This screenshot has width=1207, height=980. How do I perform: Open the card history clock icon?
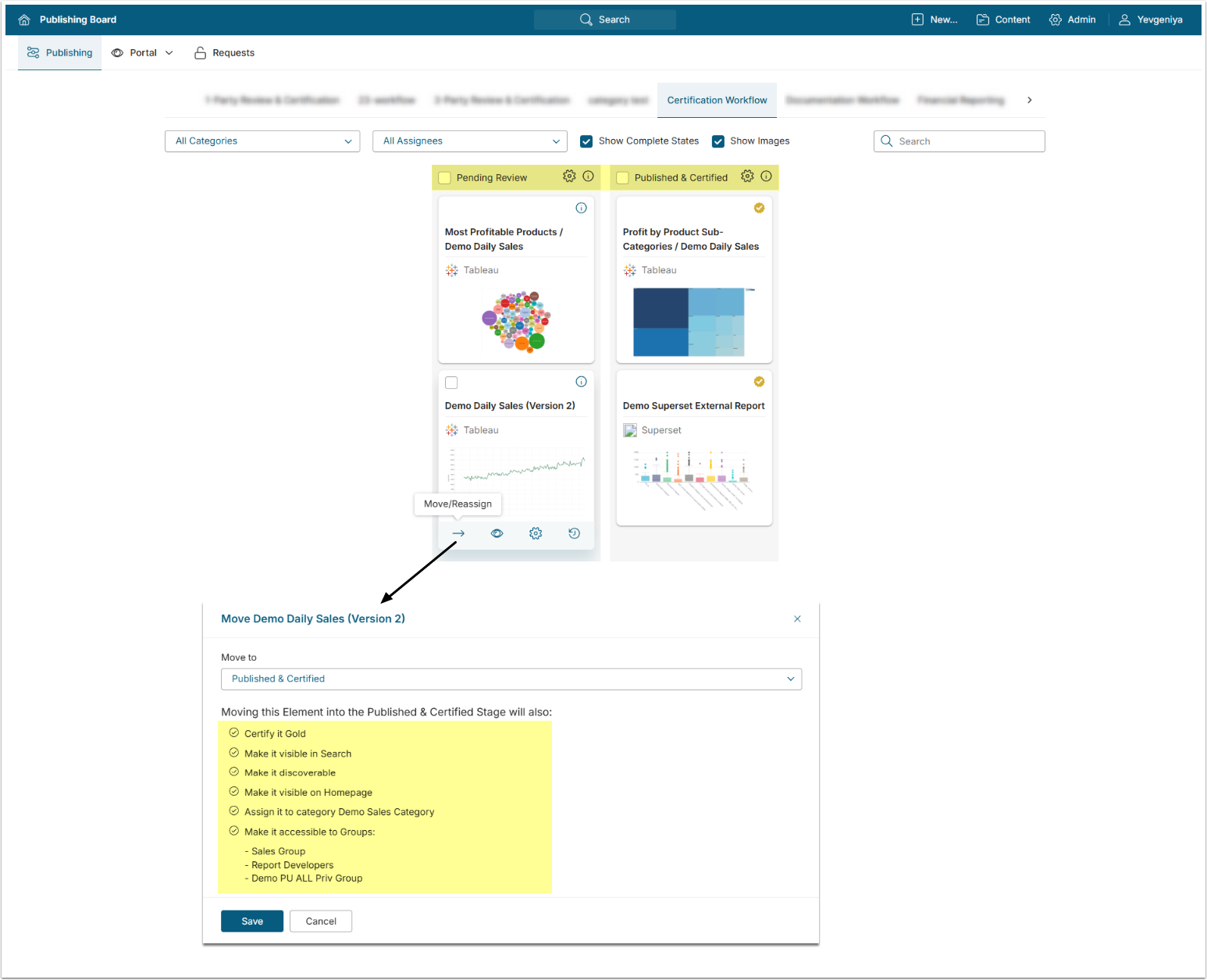pyautogui.click(x=574, y=533)
